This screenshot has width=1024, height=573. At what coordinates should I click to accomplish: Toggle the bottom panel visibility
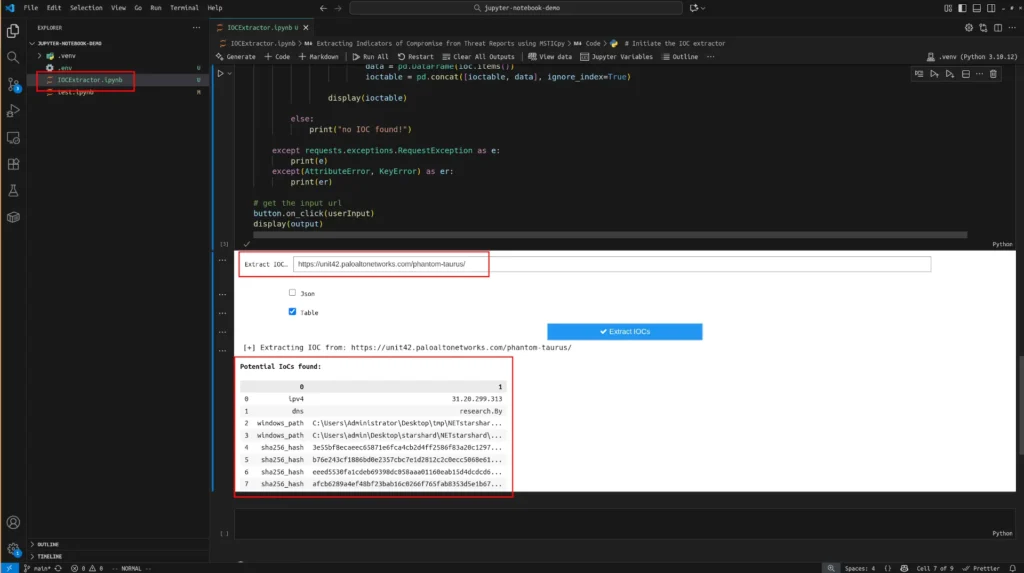pyautogui.click(x=976, y=8)
